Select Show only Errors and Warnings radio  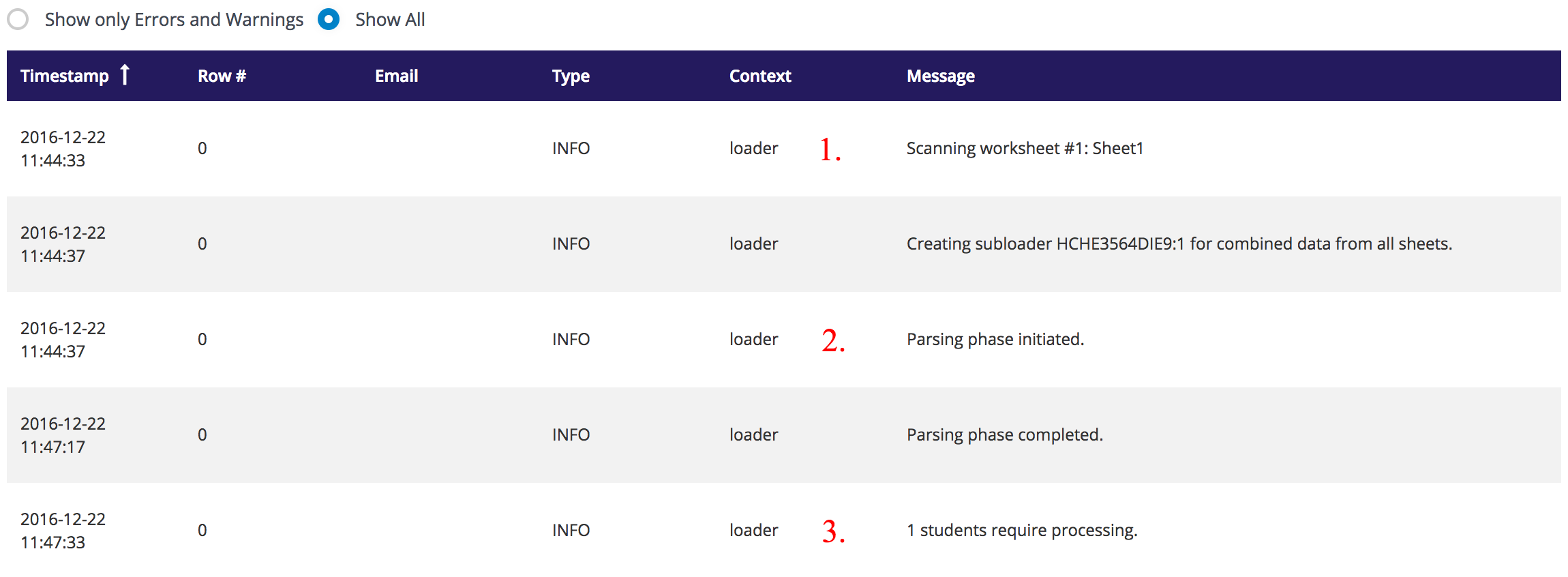point(18,20)
